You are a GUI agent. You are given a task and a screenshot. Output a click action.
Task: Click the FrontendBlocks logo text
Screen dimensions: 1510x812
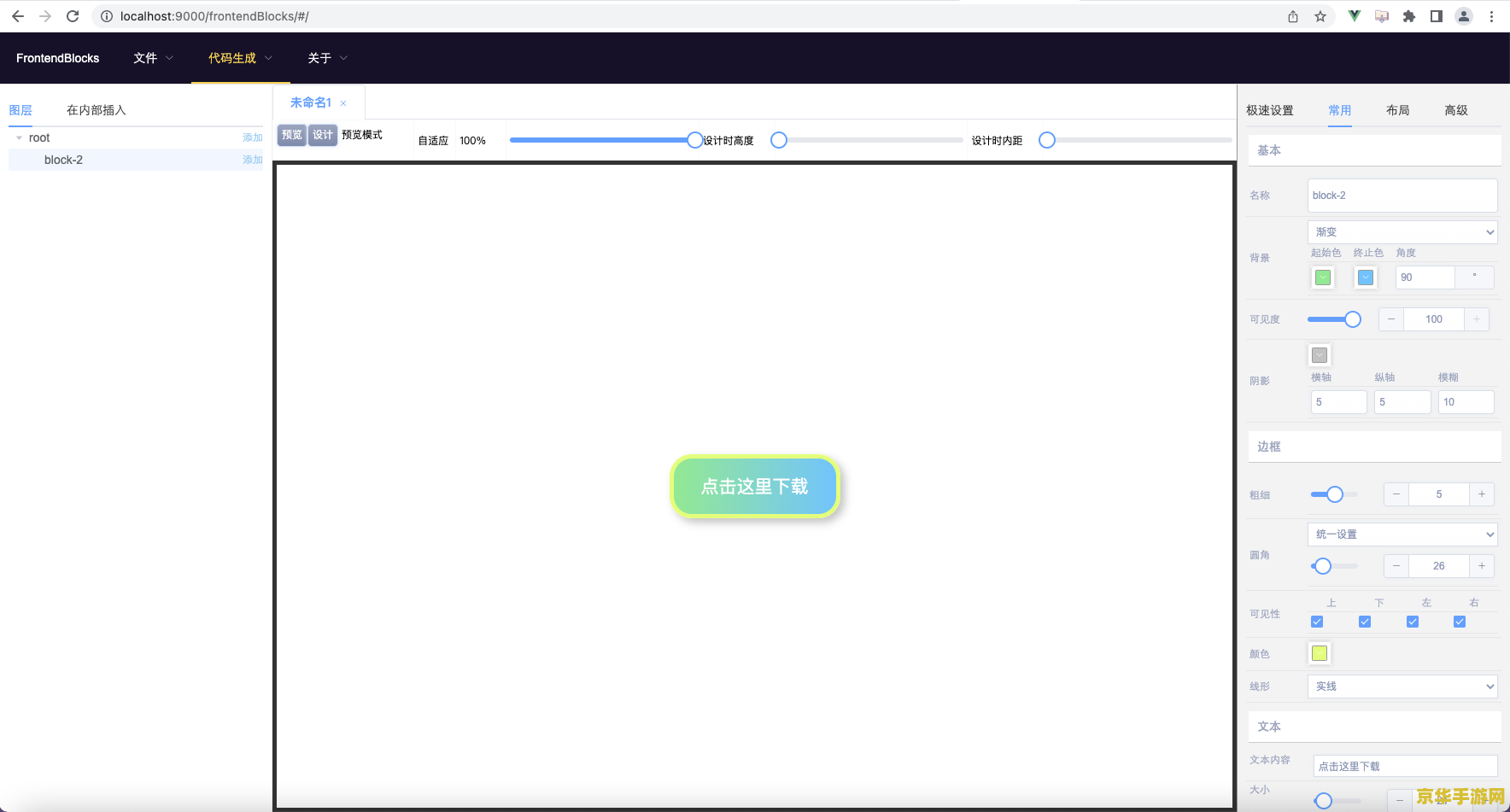tap(58, 58)
